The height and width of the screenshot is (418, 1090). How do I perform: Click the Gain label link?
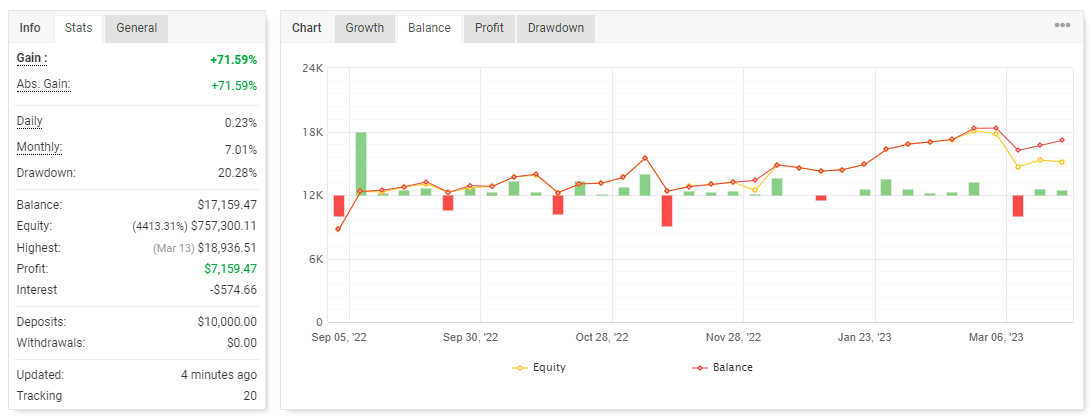coord(32,58)
